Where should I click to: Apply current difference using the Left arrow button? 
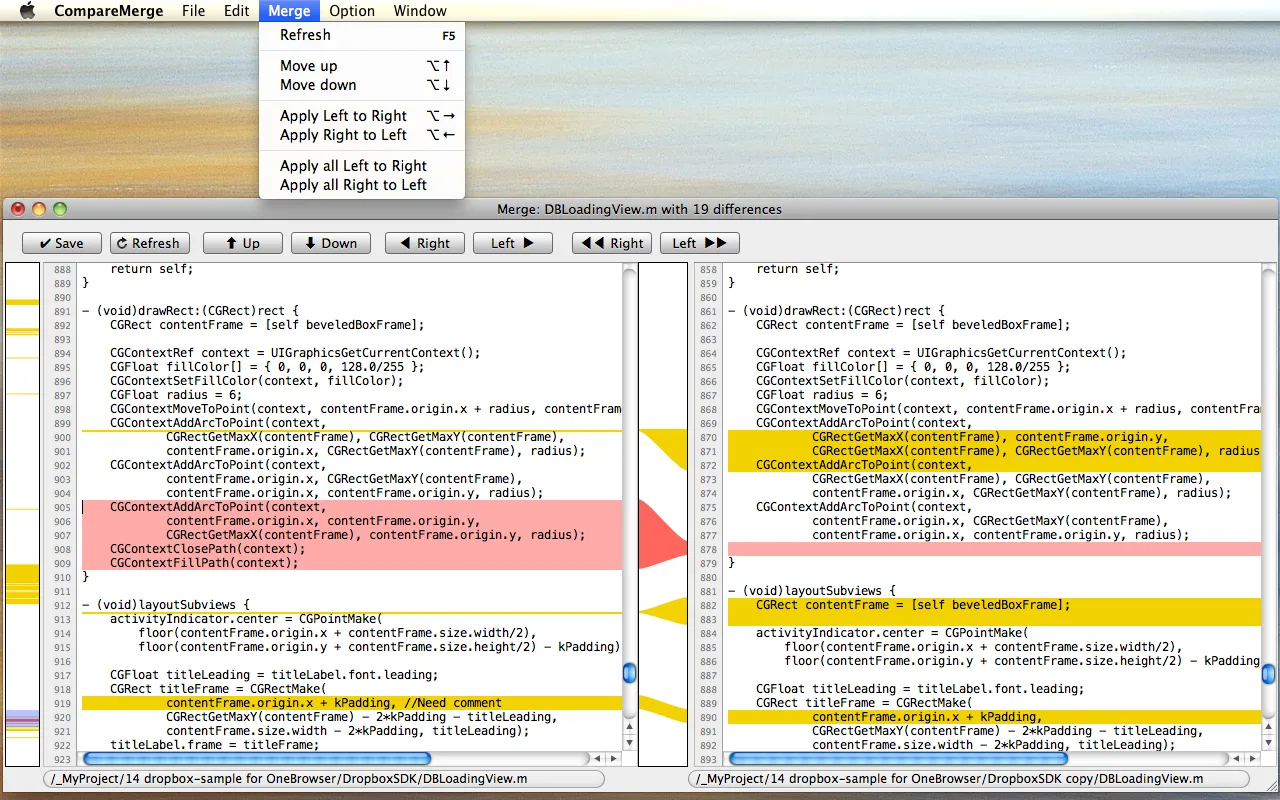[512, 242]
